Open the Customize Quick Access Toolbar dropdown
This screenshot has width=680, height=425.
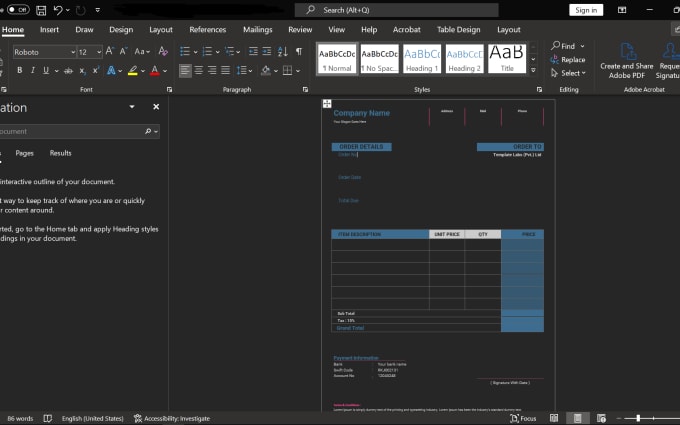click(x=98, y=10)
